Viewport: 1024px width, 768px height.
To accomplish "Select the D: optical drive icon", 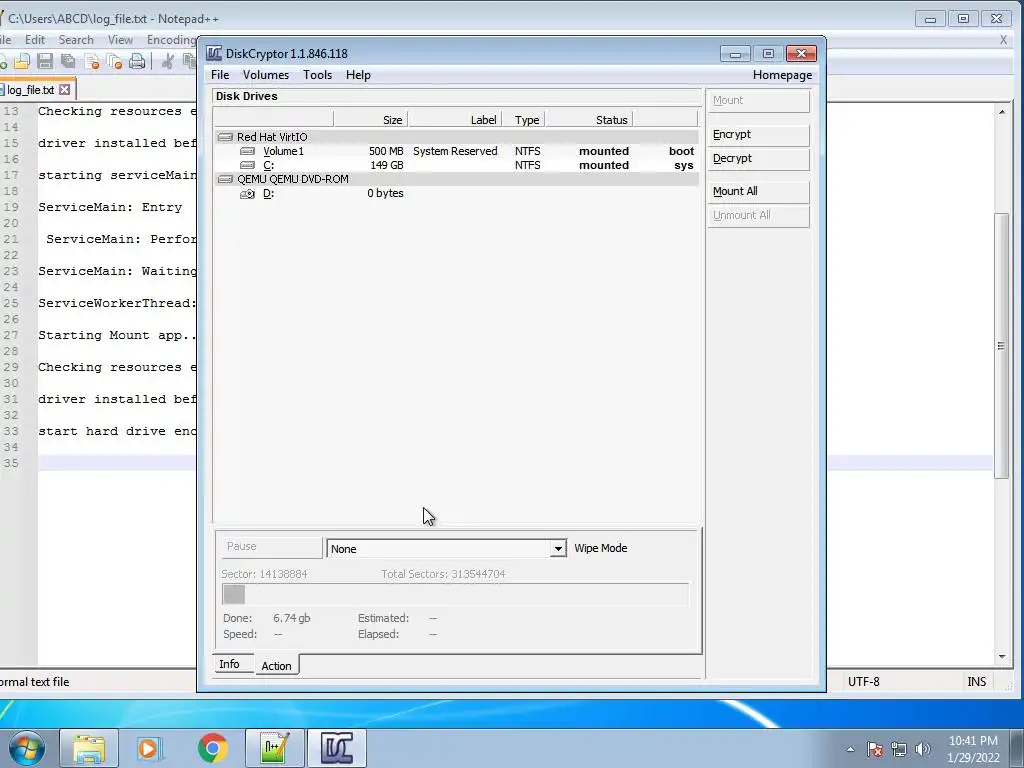I will coord(248,193).
